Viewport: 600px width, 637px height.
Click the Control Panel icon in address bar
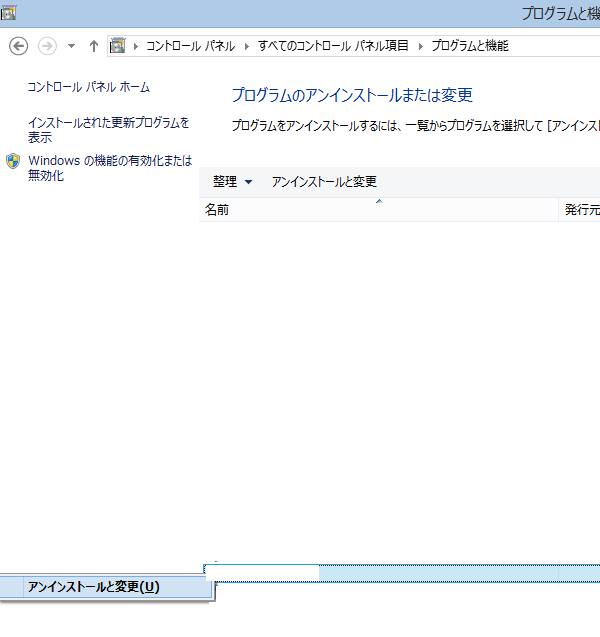click(x=117, y=46)
